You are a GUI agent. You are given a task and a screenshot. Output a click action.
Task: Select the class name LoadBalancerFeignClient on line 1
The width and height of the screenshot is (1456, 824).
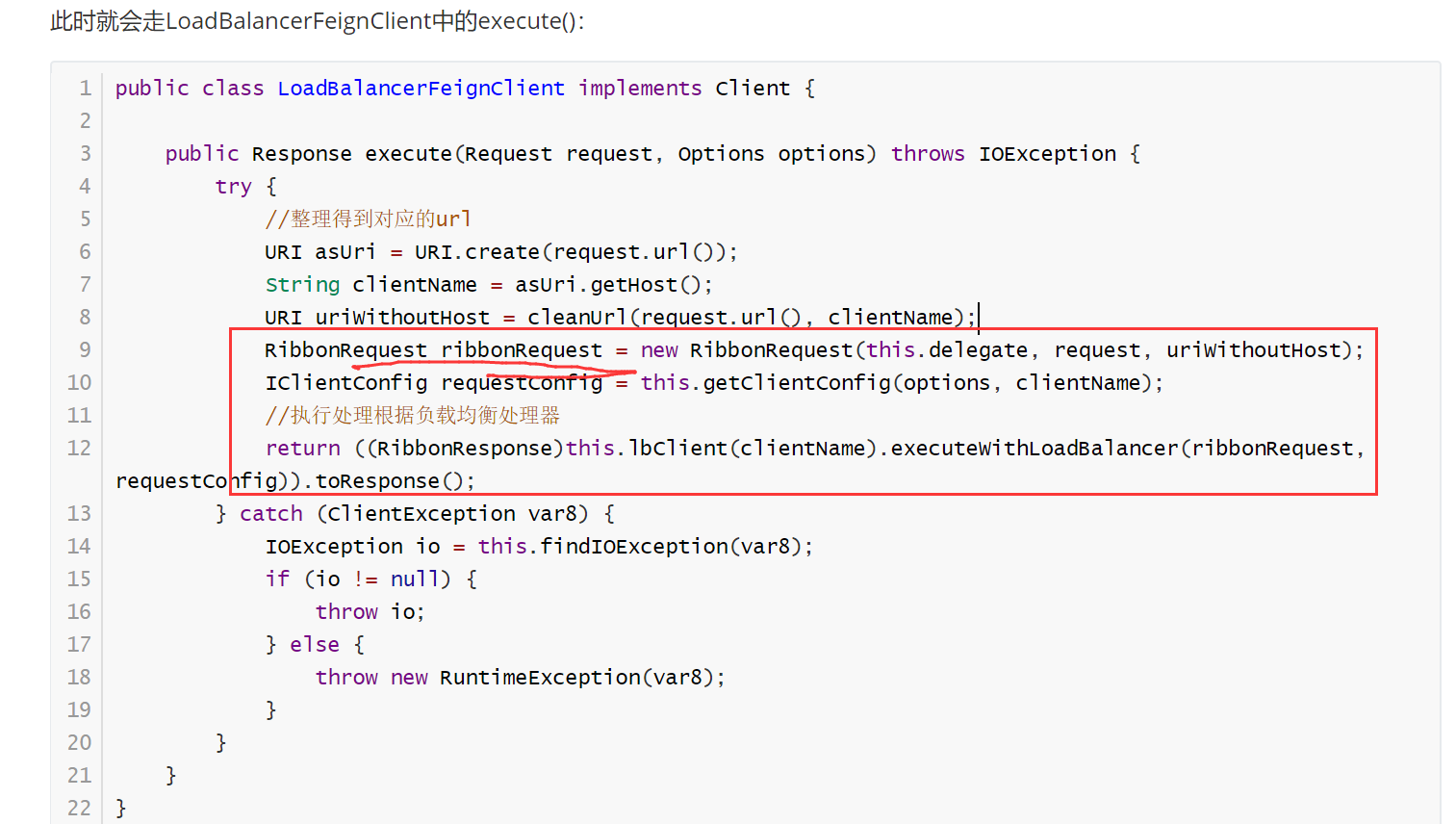421,89
